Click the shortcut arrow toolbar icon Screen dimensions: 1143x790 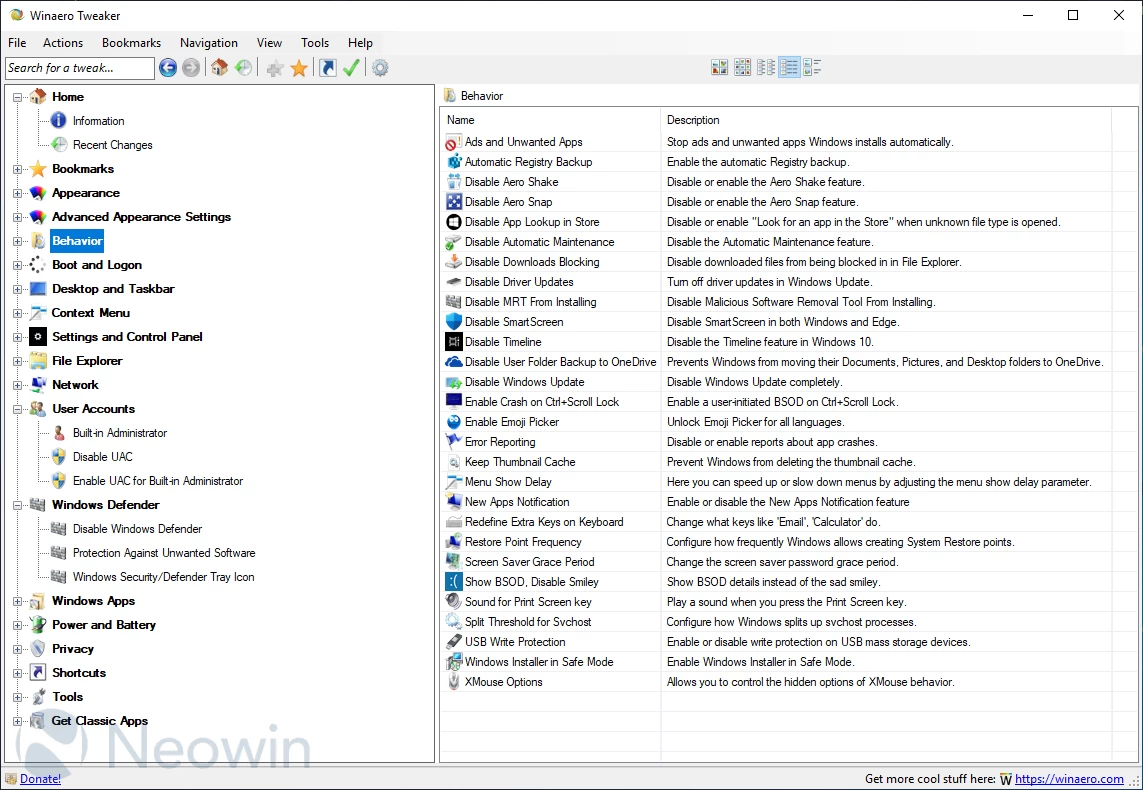[x=327, y=68]
